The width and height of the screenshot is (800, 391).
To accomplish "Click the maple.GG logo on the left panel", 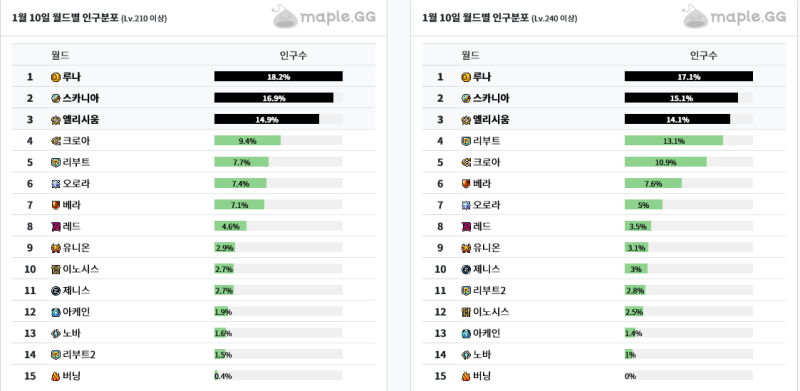I will (x=324, y=16).
